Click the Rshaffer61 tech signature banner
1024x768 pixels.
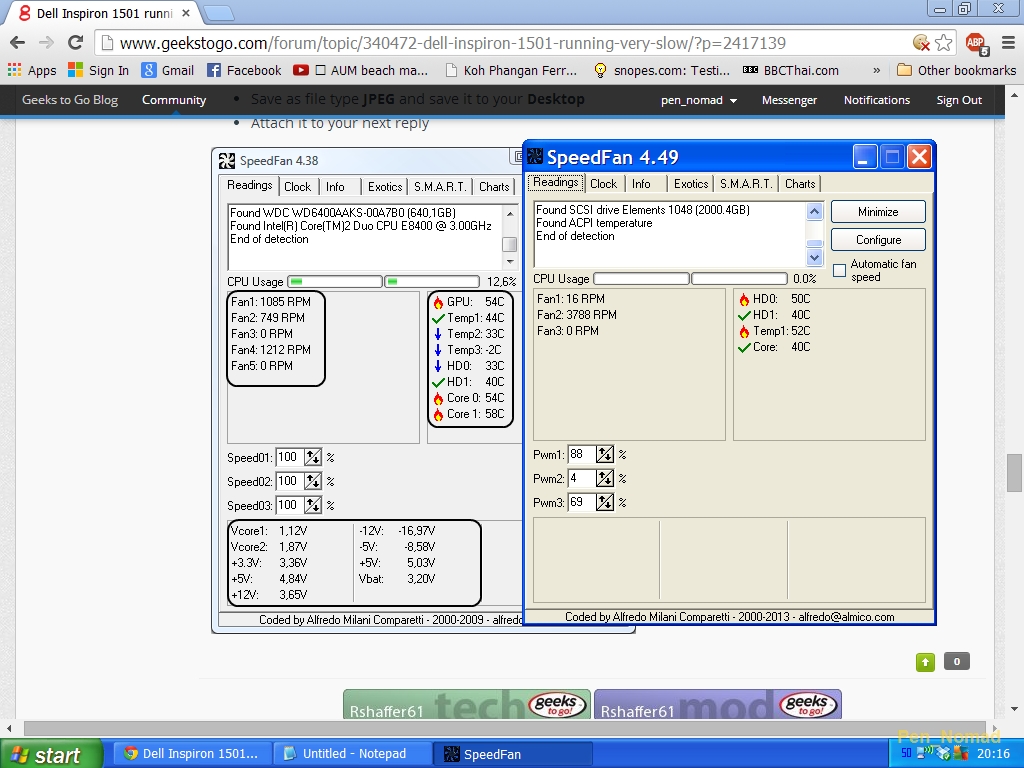point(466,704)
